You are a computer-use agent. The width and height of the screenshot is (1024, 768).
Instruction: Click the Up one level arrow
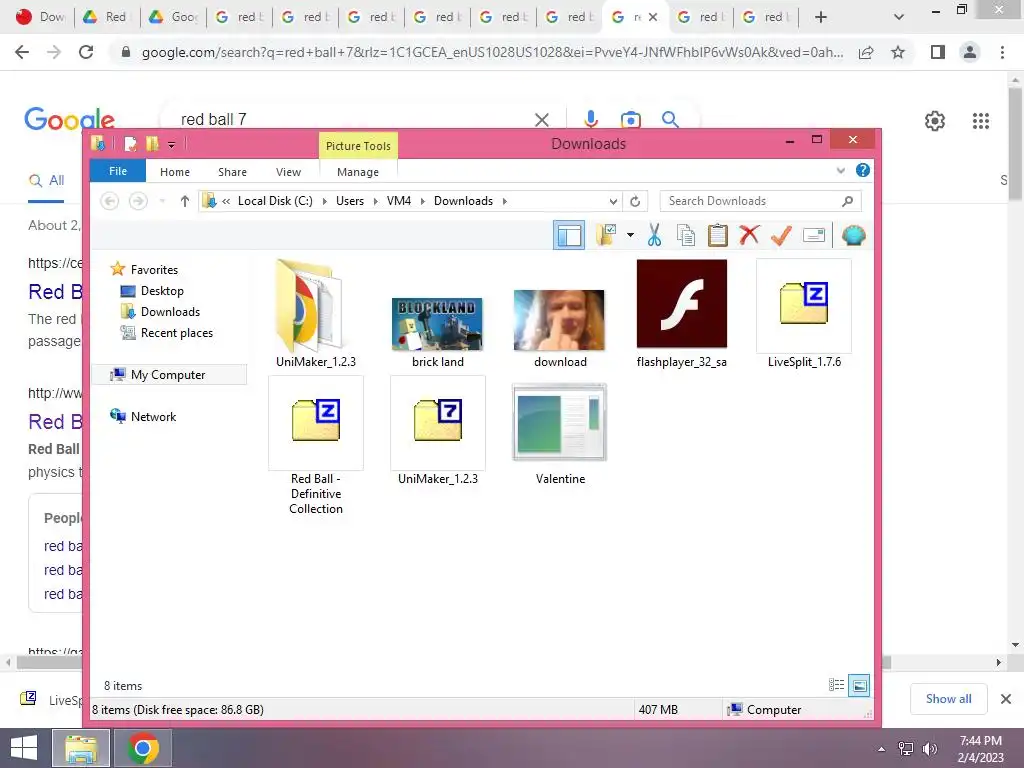tap(185, 201)
